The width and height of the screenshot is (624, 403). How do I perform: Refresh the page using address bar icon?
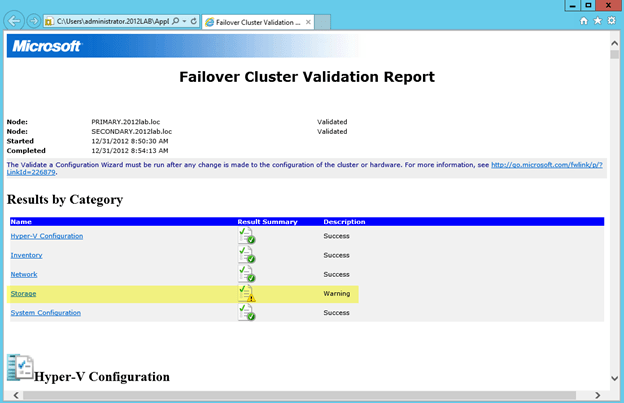[x=193, y=20]
